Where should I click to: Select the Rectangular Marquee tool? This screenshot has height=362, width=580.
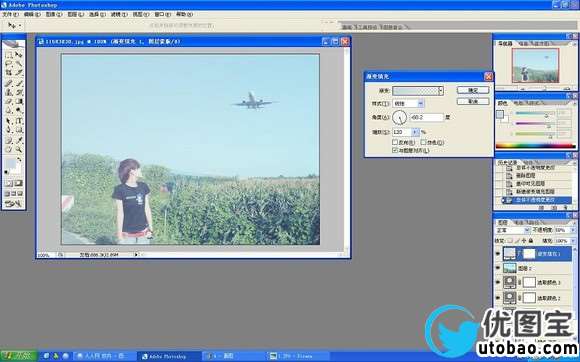pos(9,55)
